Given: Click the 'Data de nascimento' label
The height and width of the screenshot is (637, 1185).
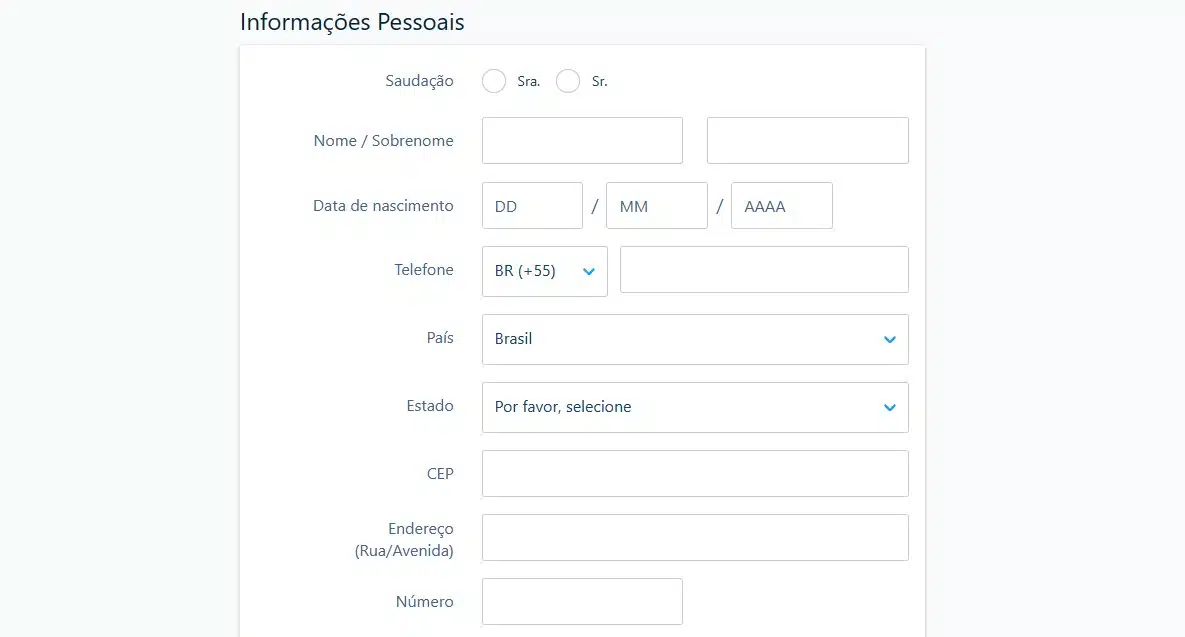Looking at the screenshot, I should point(383,206).
